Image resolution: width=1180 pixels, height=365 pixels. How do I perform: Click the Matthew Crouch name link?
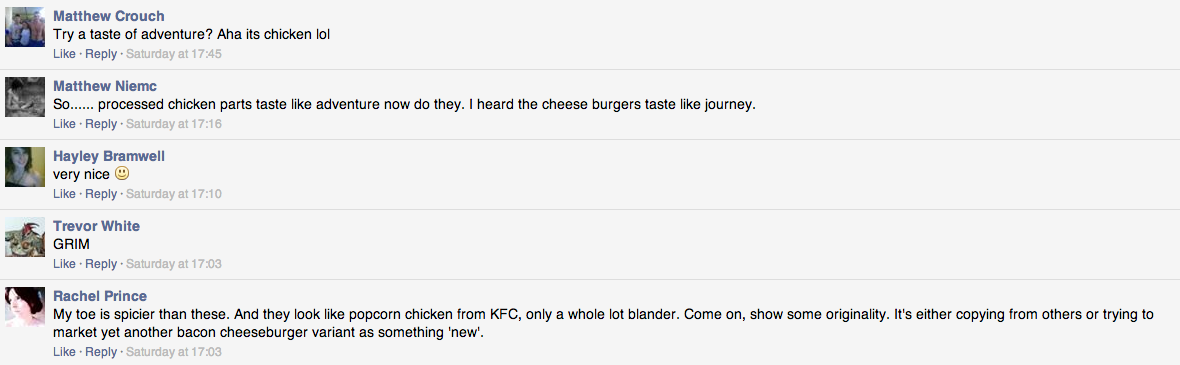tap(109, 16)
